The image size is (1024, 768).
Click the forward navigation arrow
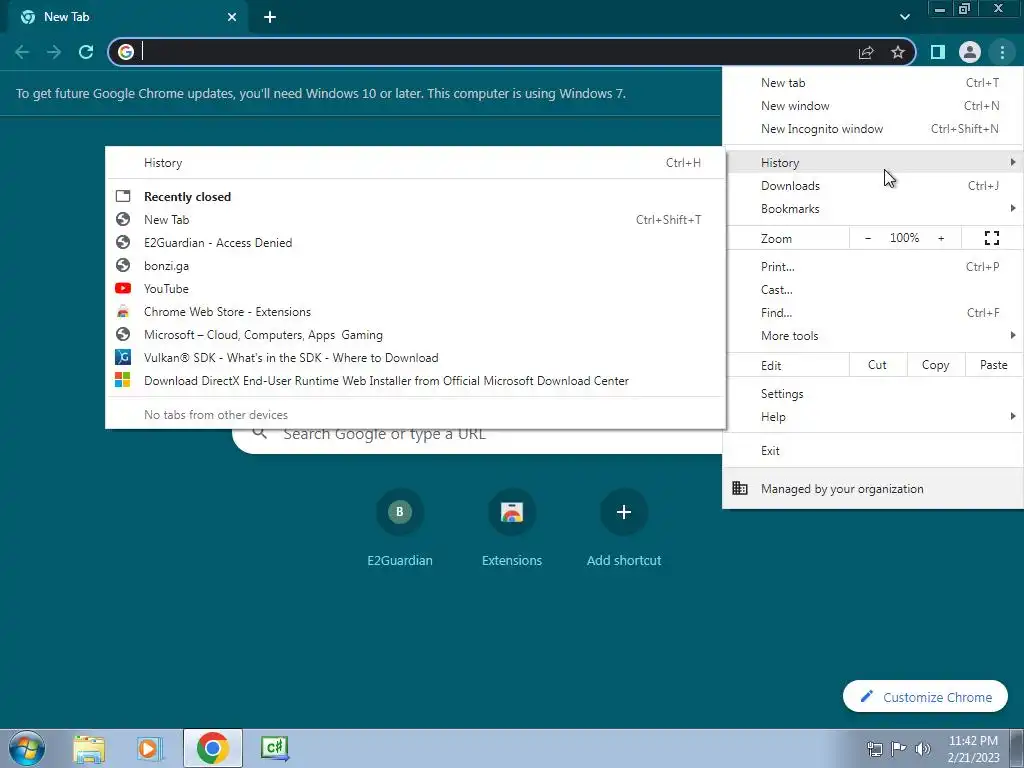point(54,52)
